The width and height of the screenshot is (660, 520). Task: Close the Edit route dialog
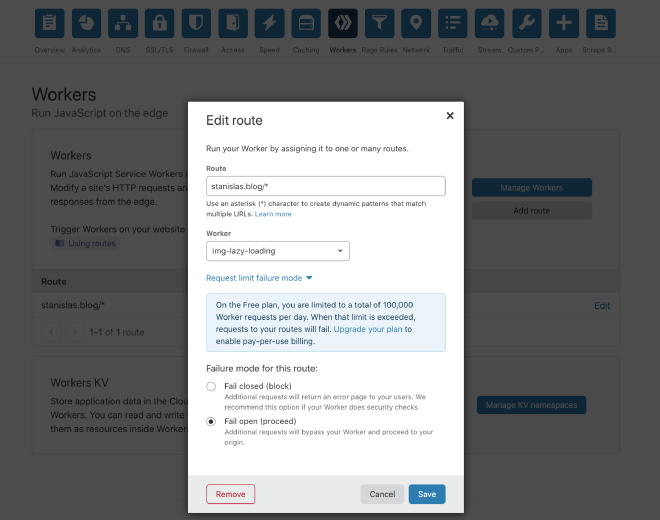click(x=450, y=116)
